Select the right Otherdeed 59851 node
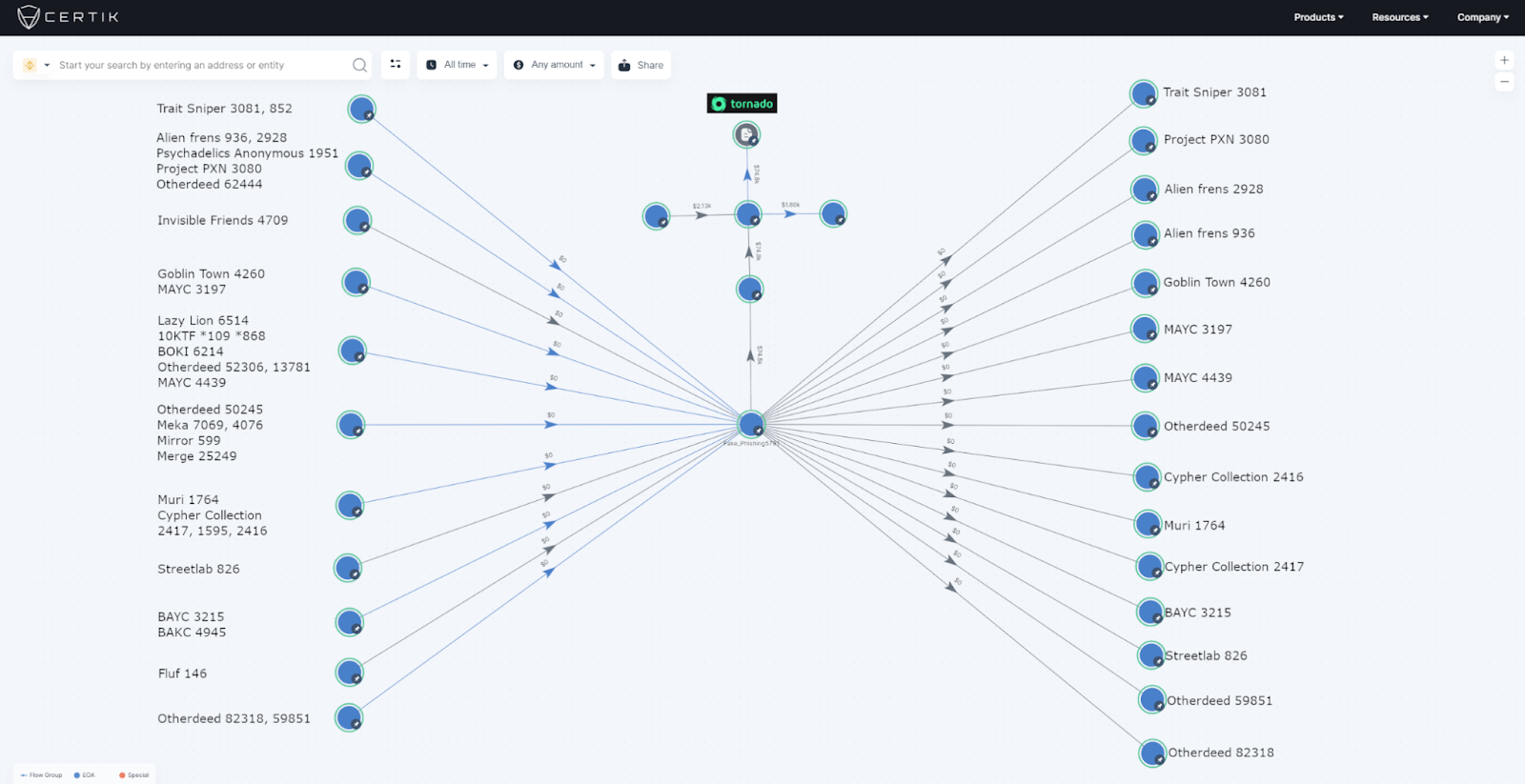 pos(1152,700)
